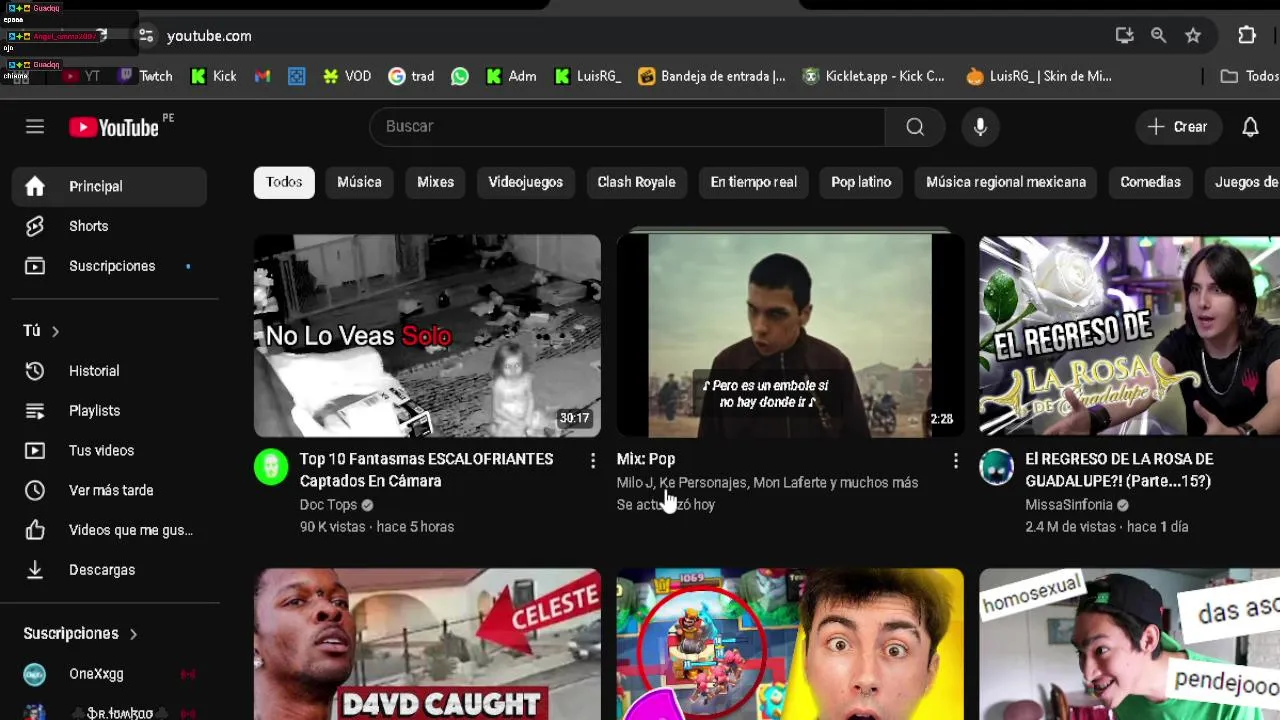Open the zoom magnifier in address bar
This screenshot has height=720, width=1280.
click(1158, 35)
